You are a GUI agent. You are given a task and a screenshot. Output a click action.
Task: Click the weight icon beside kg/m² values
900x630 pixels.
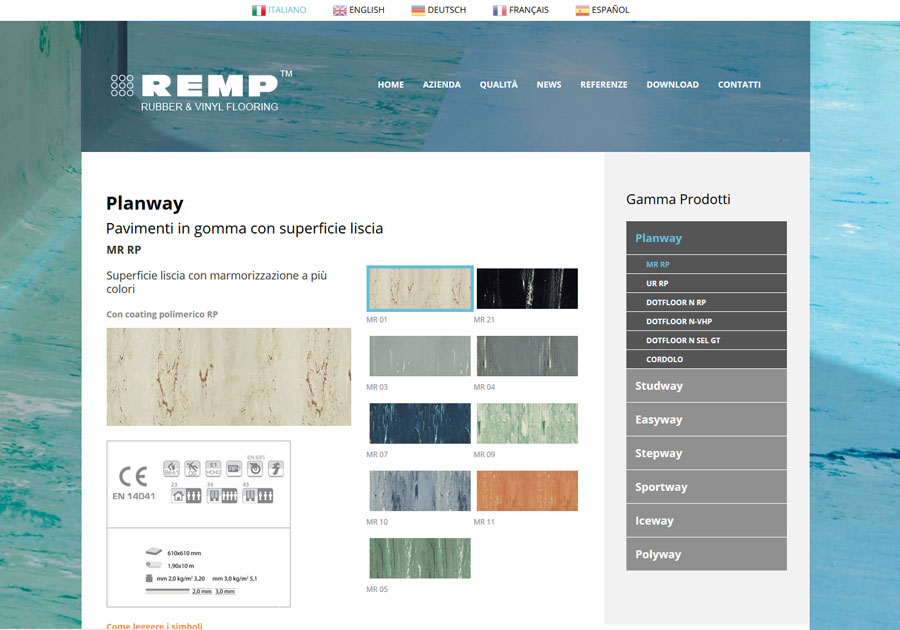pos(149,578)
